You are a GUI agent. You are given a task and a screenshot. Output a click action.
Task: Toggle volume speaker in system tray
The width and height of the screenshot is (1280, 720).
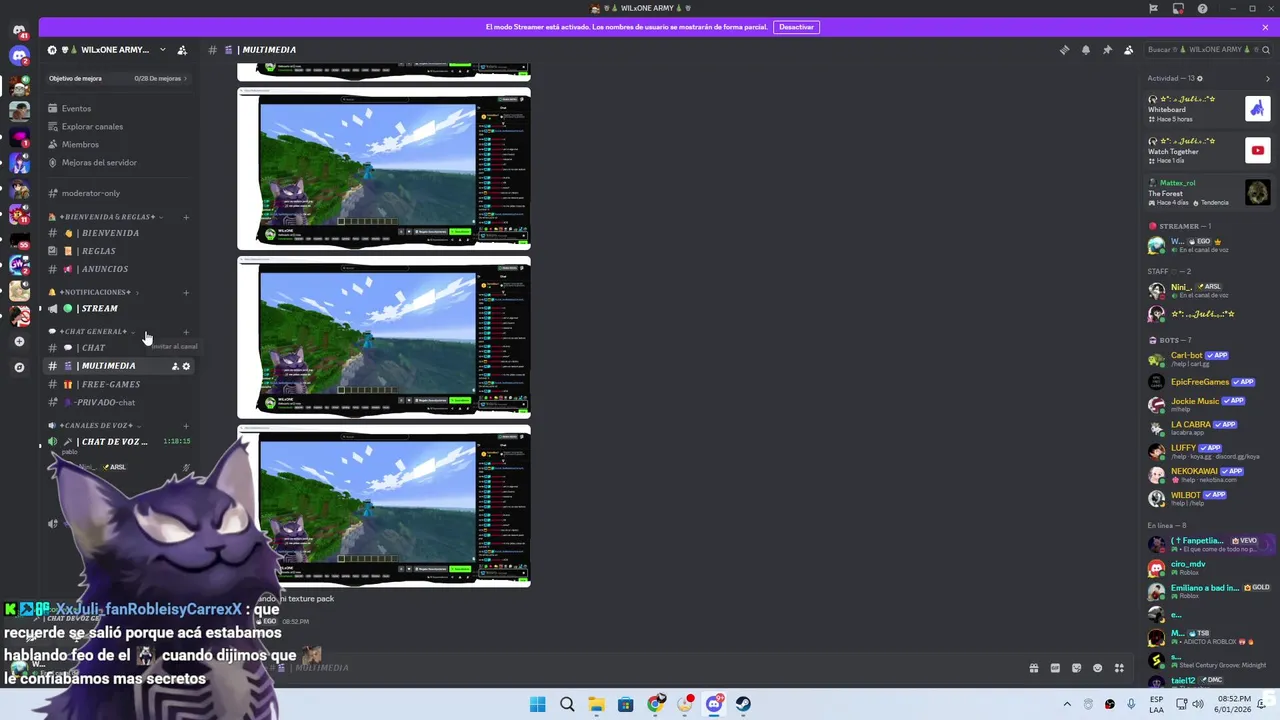pyautogui.click(x=1200, y=704)
